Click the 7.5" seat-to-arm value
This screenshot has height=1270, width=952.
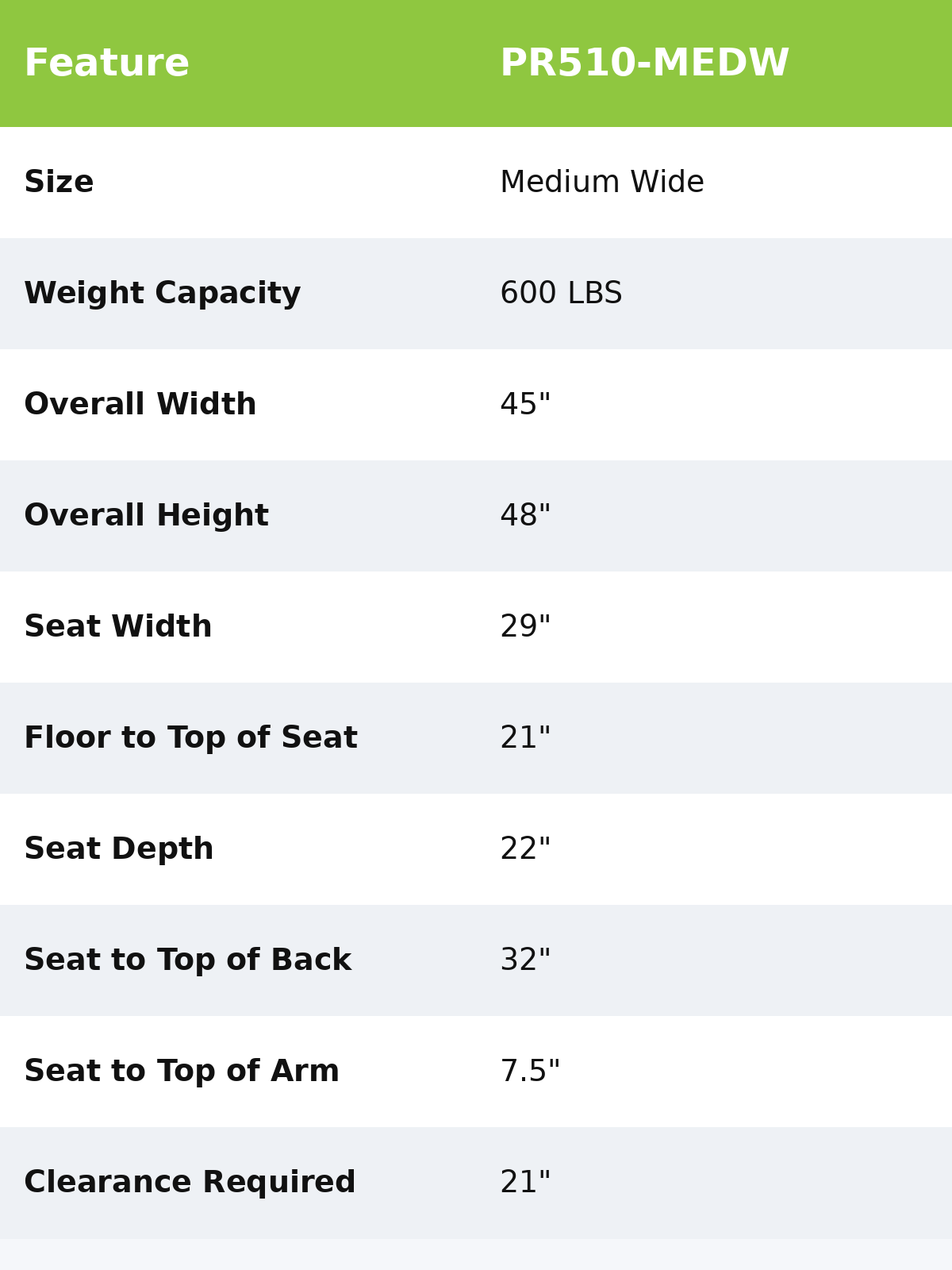pyautogui.click(x=530, y=1072)
